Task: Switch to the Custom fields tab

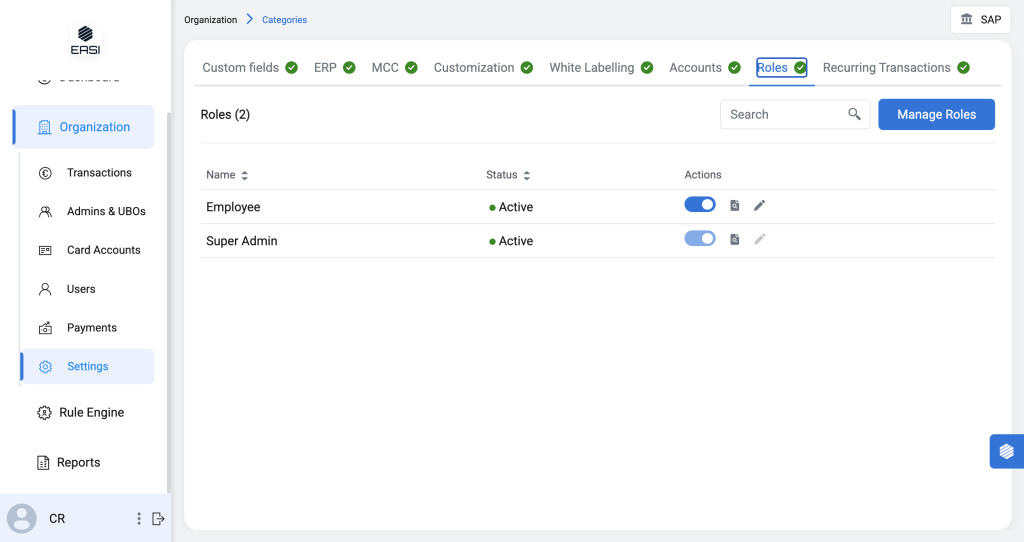Action: point(241,68)
